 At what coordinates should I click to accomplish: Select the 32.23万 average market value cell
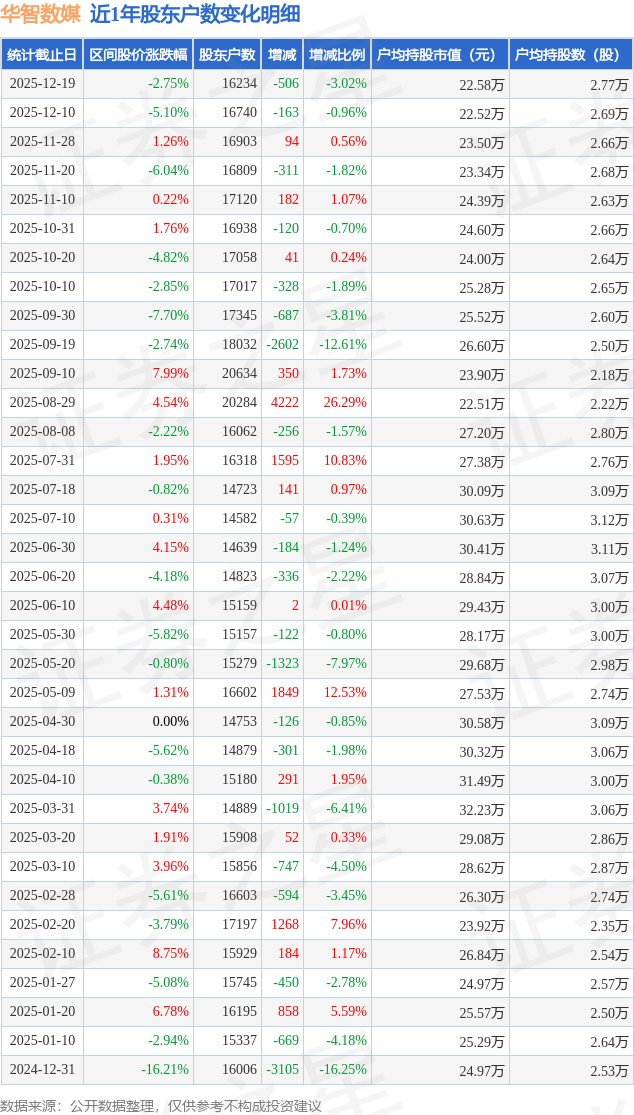(x=481, y=809)
